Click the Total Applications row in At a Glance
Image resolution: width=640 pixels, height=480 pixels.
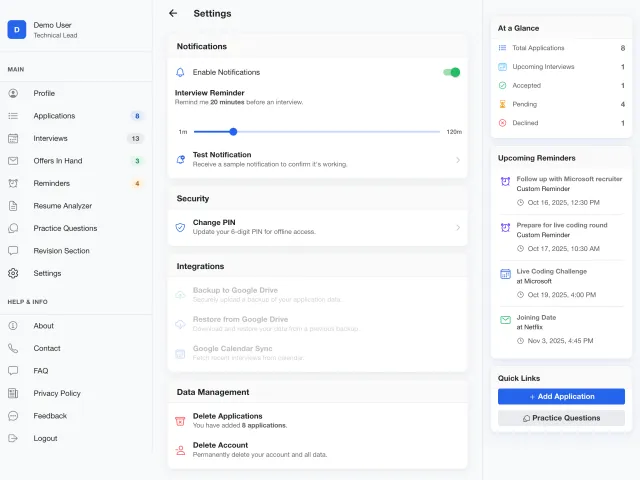pos(561,48)
